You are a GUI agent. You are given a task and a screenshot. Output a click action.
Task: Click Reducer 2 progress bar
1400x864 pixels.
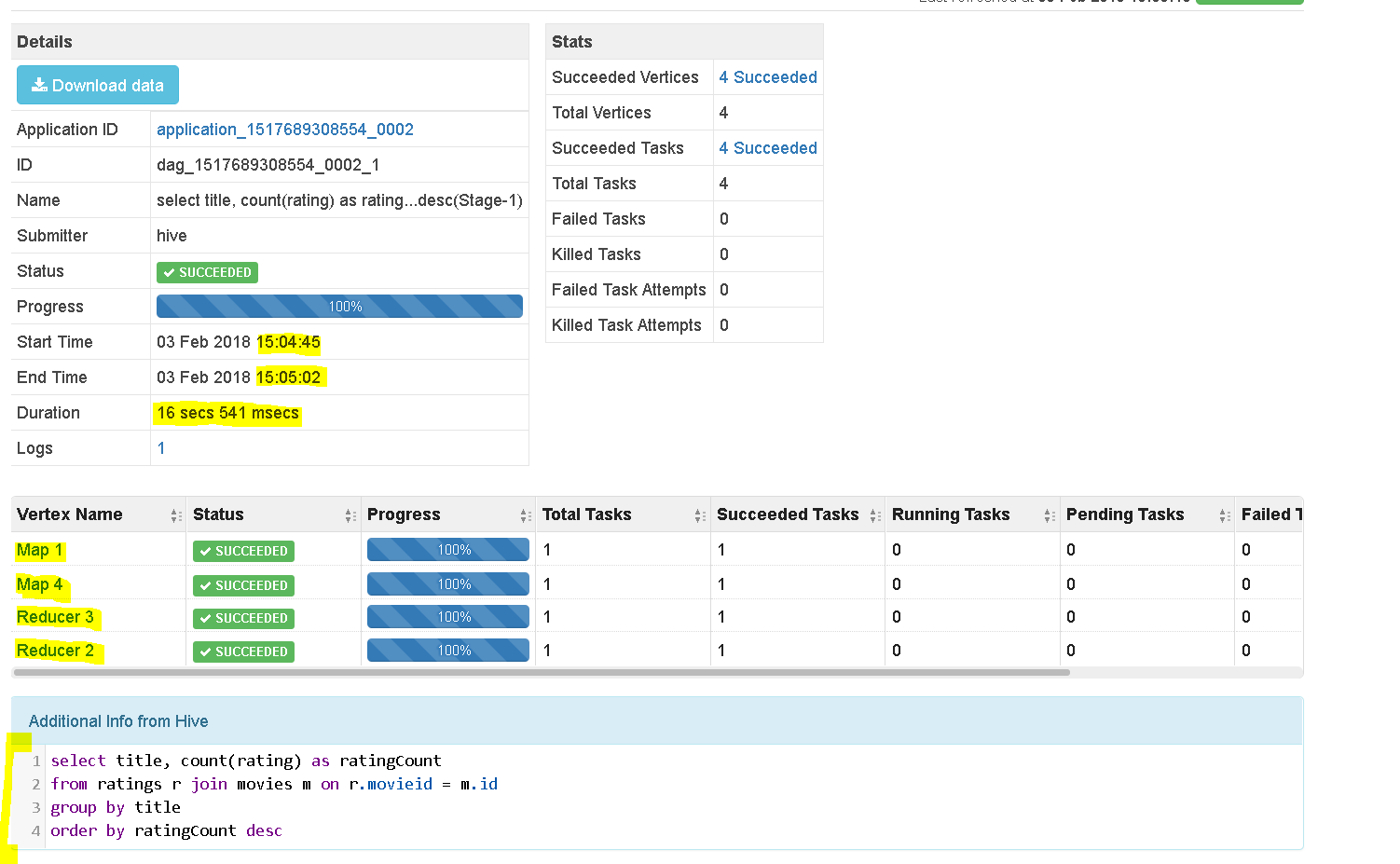(x=448, y=651)
